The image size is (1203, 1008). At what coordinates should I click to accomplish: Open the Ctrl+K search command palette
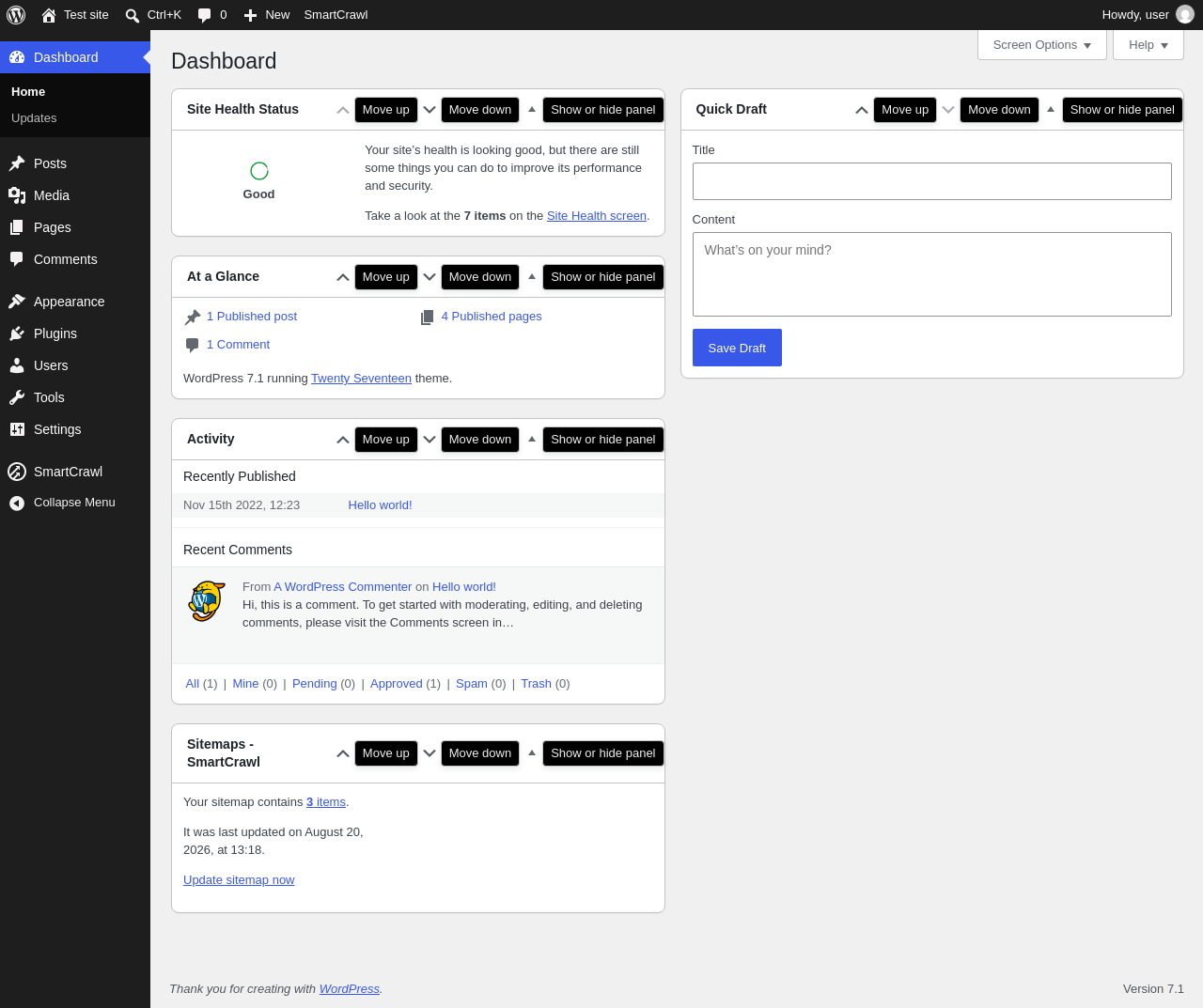153,15
